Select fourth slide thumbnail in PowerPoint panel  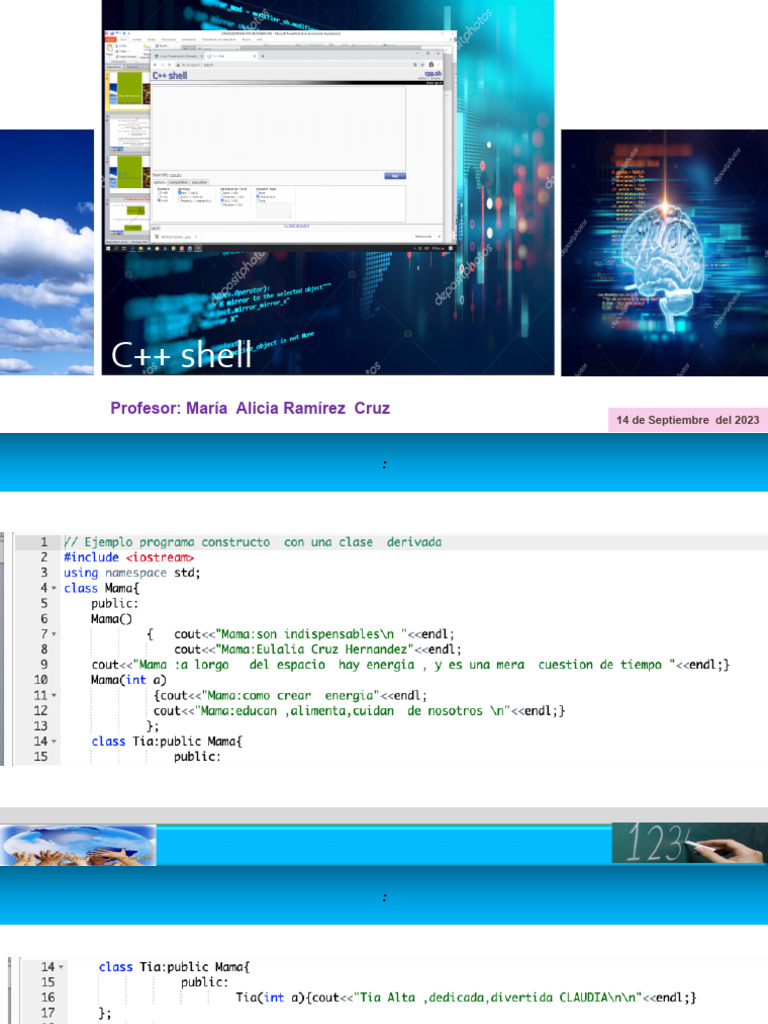point(129,217)
